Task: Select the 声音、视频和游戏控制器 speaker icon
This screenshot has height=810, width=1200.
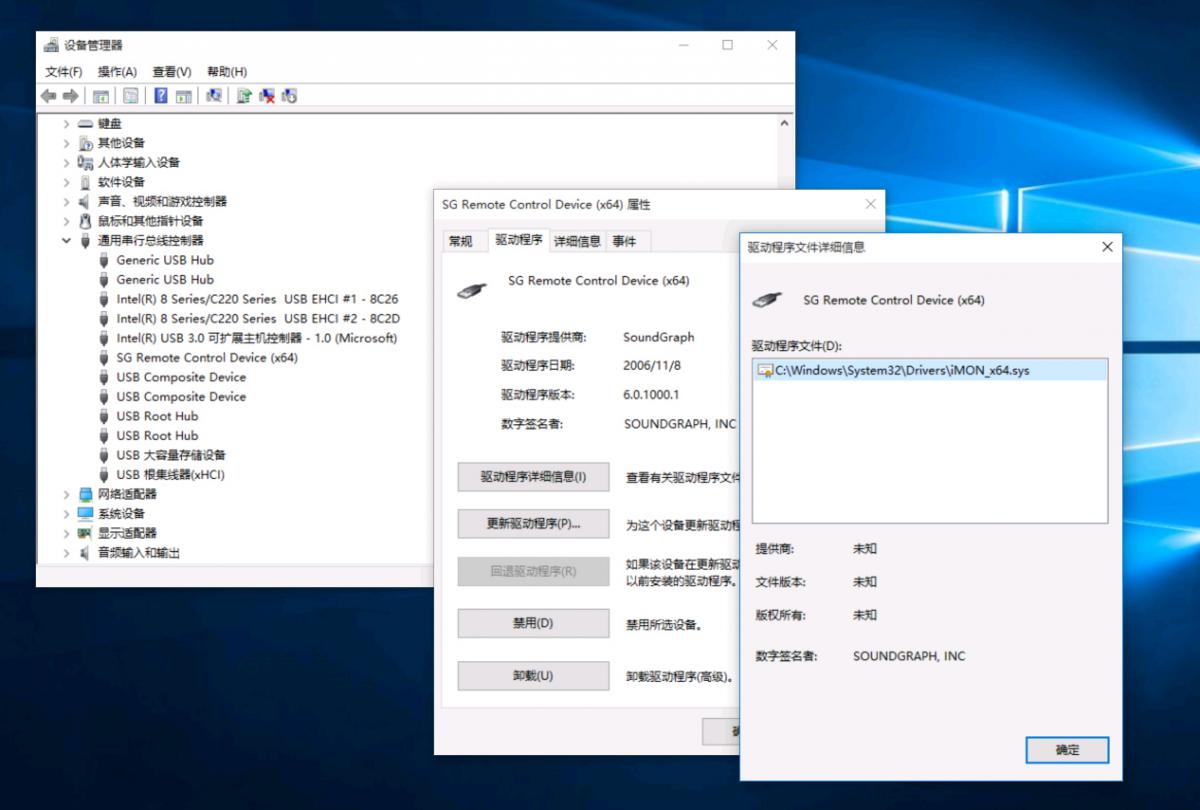Action: [x=85, y=201]
